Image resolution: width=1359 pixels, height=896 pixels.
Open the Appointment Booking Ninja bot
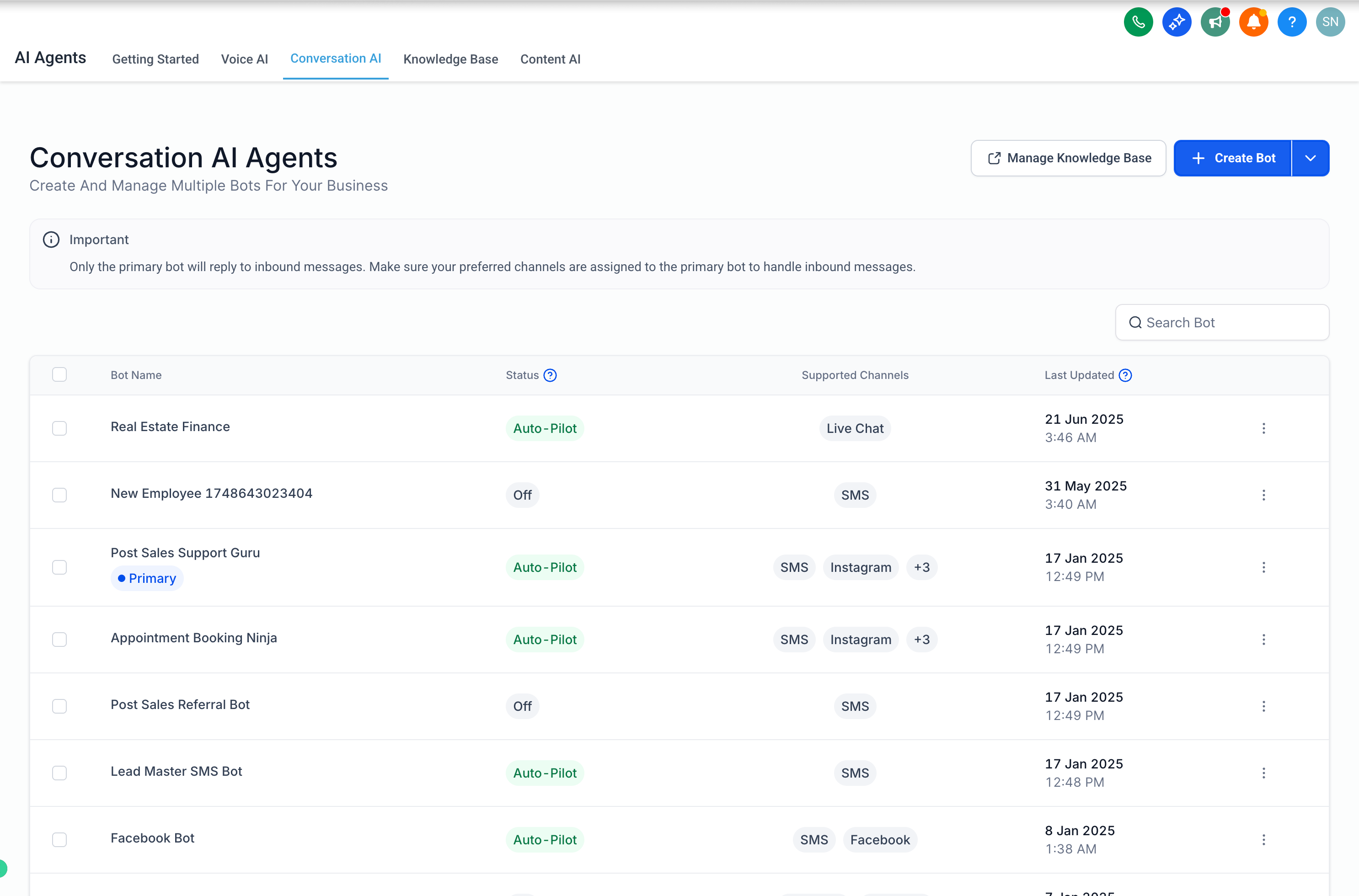(x=194, y=638)
